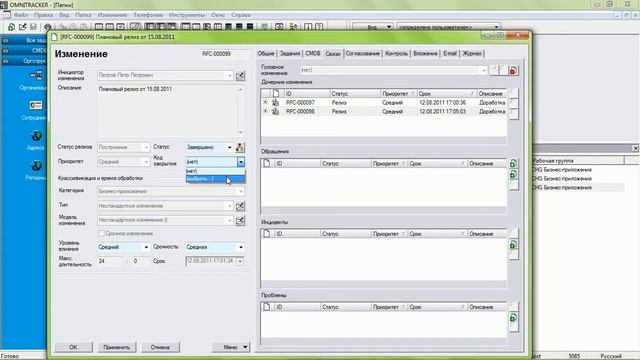Click the icon beside the Статус field
This screenshot has width=640, height=360.
pos(240,147)
